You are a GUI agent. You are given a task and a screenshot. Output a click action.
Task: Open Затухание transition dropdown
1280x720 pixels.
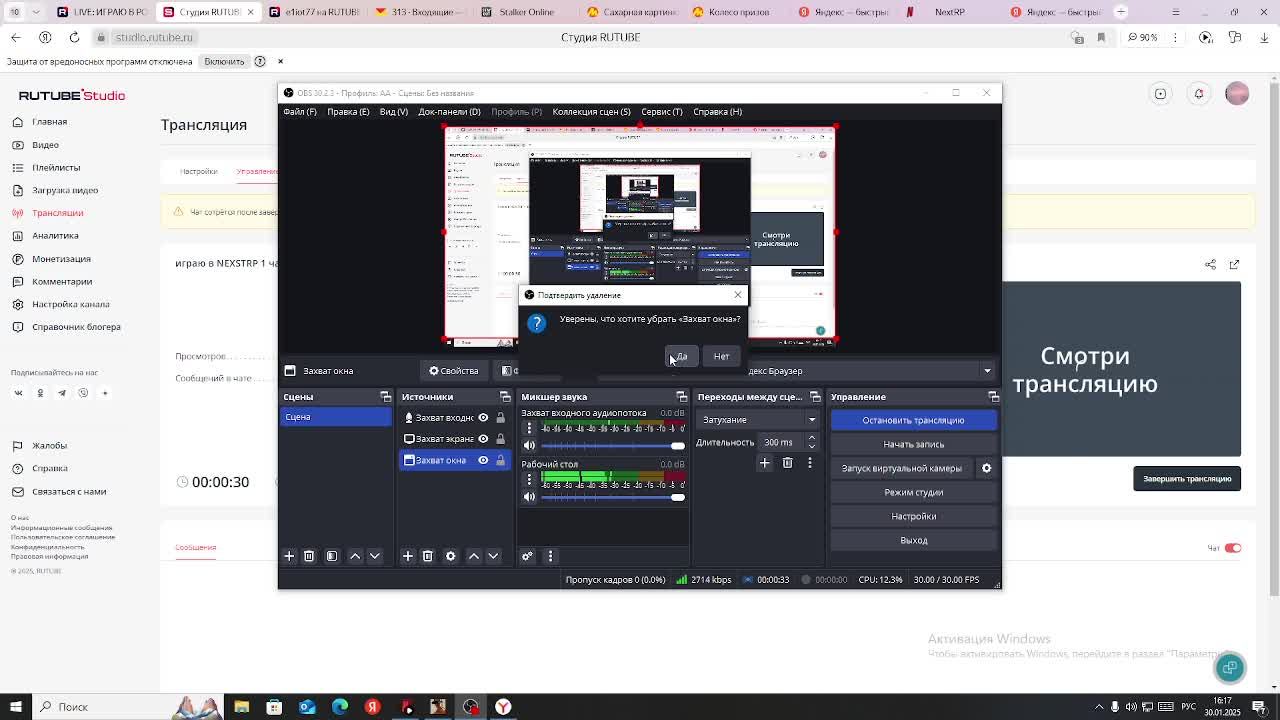pos(758,420)
